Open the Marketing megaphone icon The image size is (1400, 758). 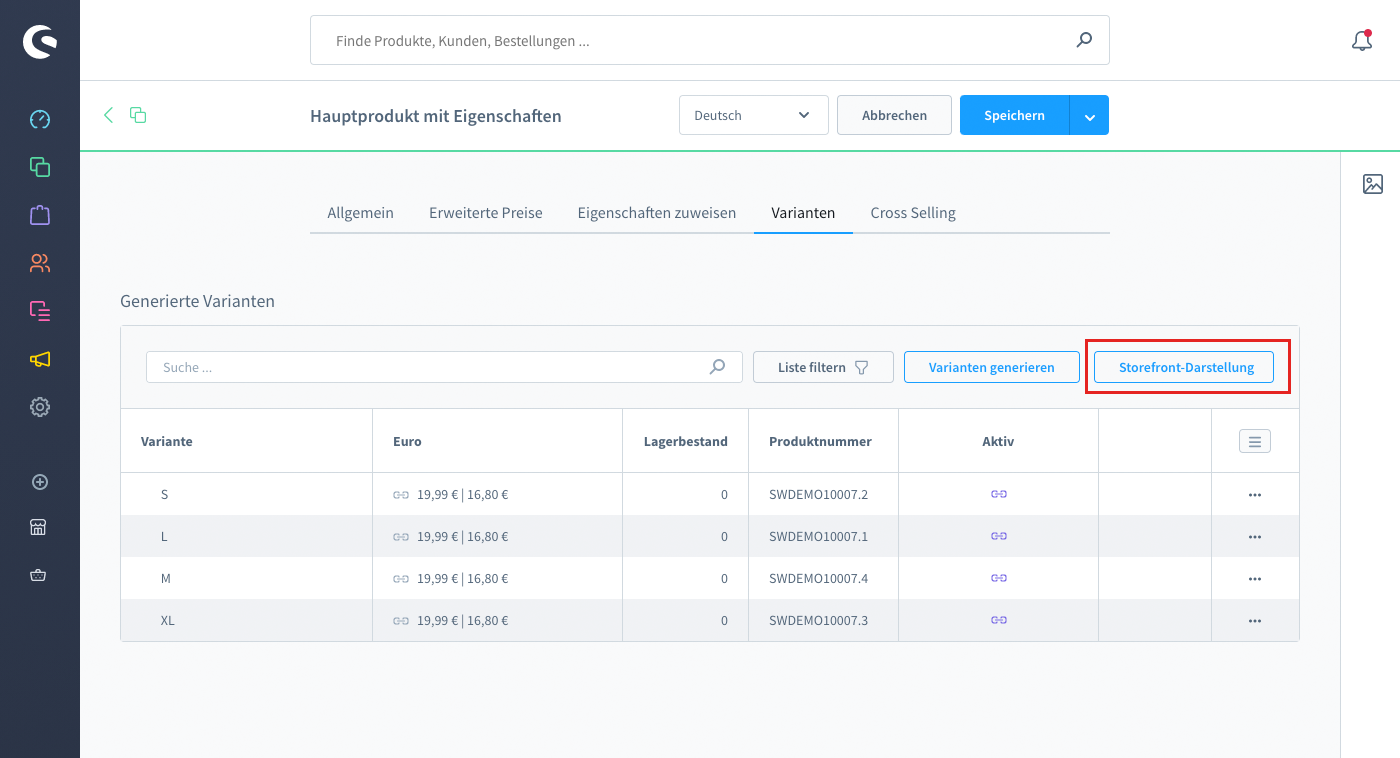click(x=40, y=359)
